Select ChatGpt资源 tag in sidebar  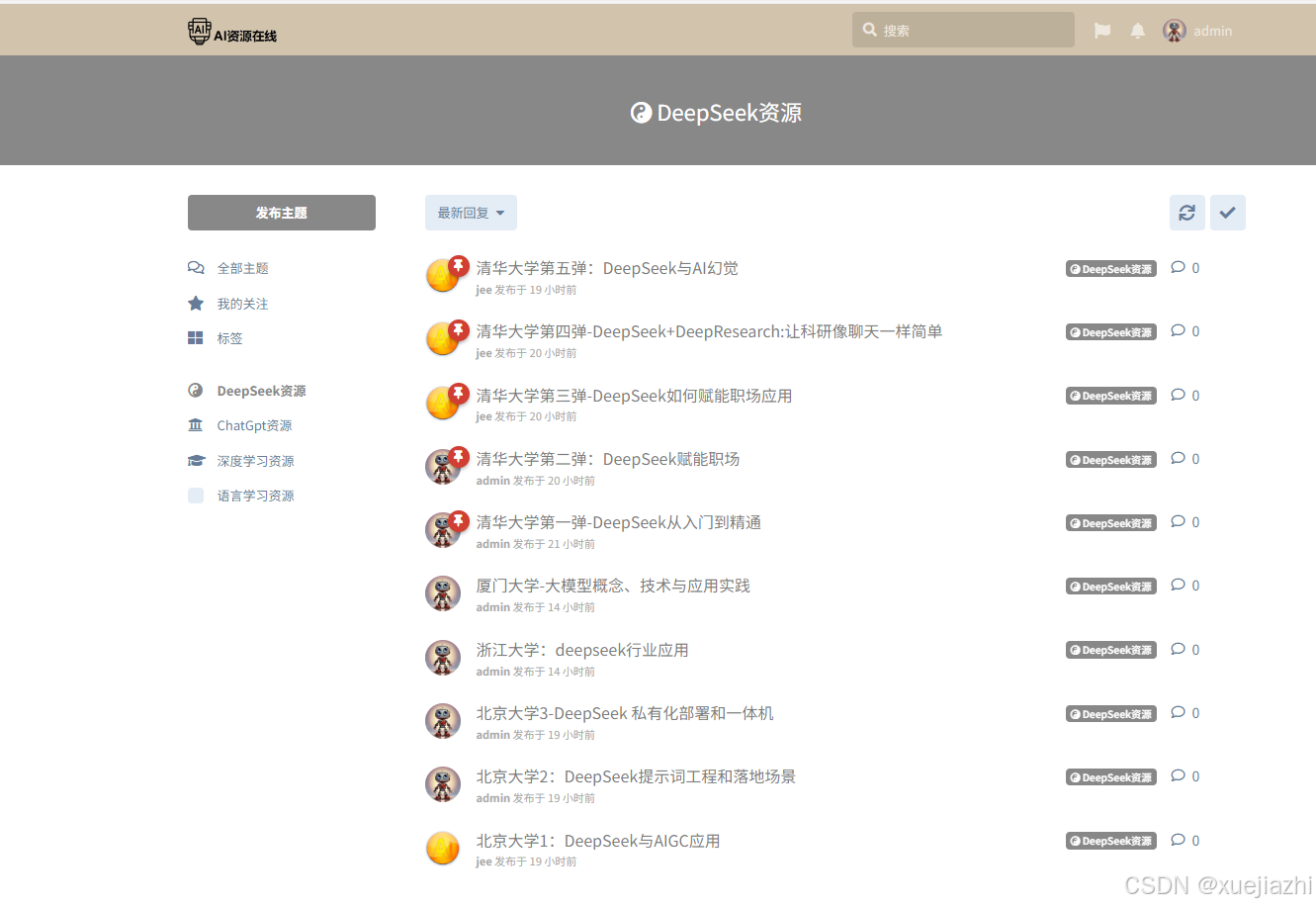[x=254, y=425]
